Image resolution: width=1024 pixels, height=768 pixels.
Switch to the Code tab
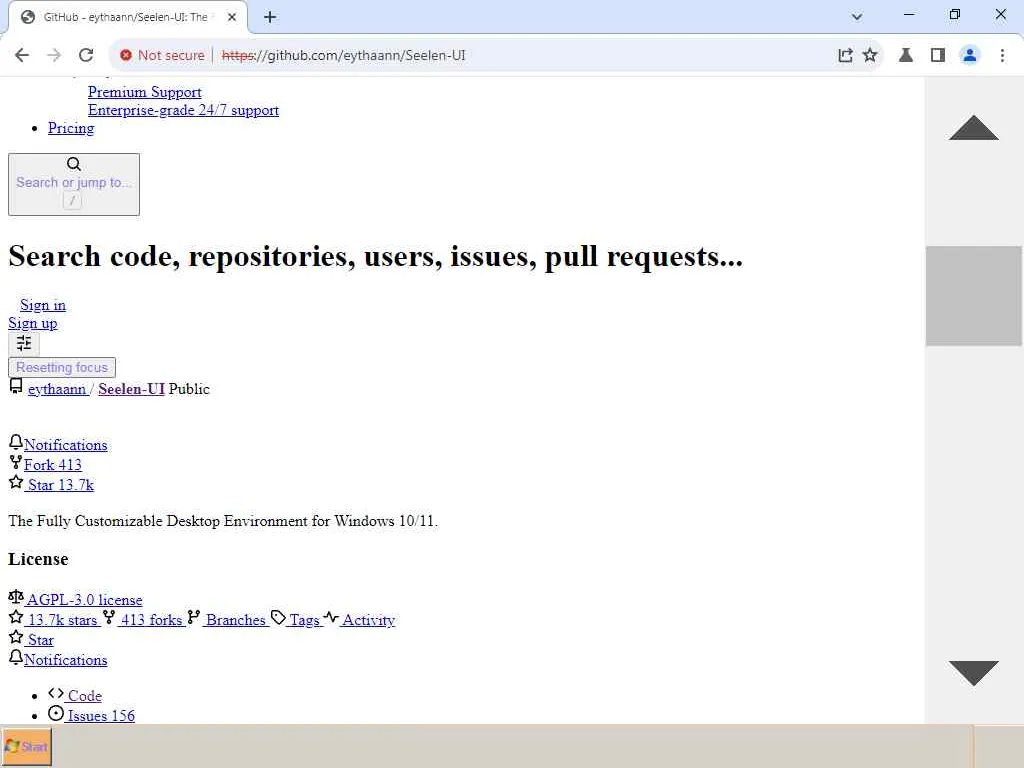click(x=85, y=696)
